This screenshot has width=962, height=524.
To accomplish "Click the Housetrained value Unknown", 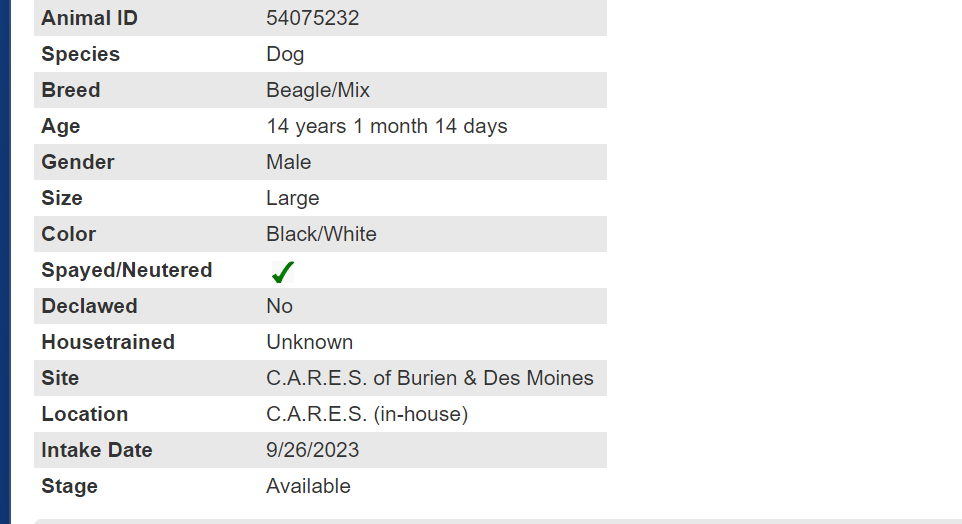I will pyautogui.click(x=309, y=342).
